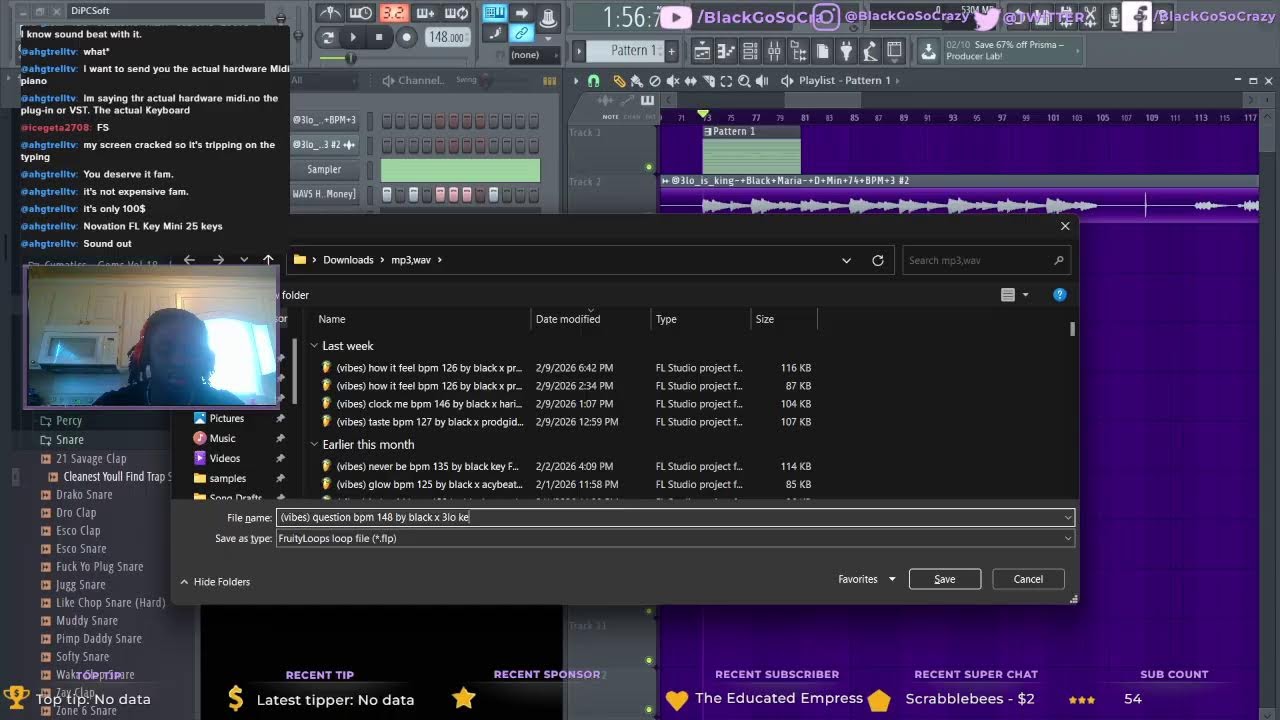The height and width of the screenshot is (720, 1280).
Task: Select the playlist Paint brush tool
Action: [x=636, y=81]
